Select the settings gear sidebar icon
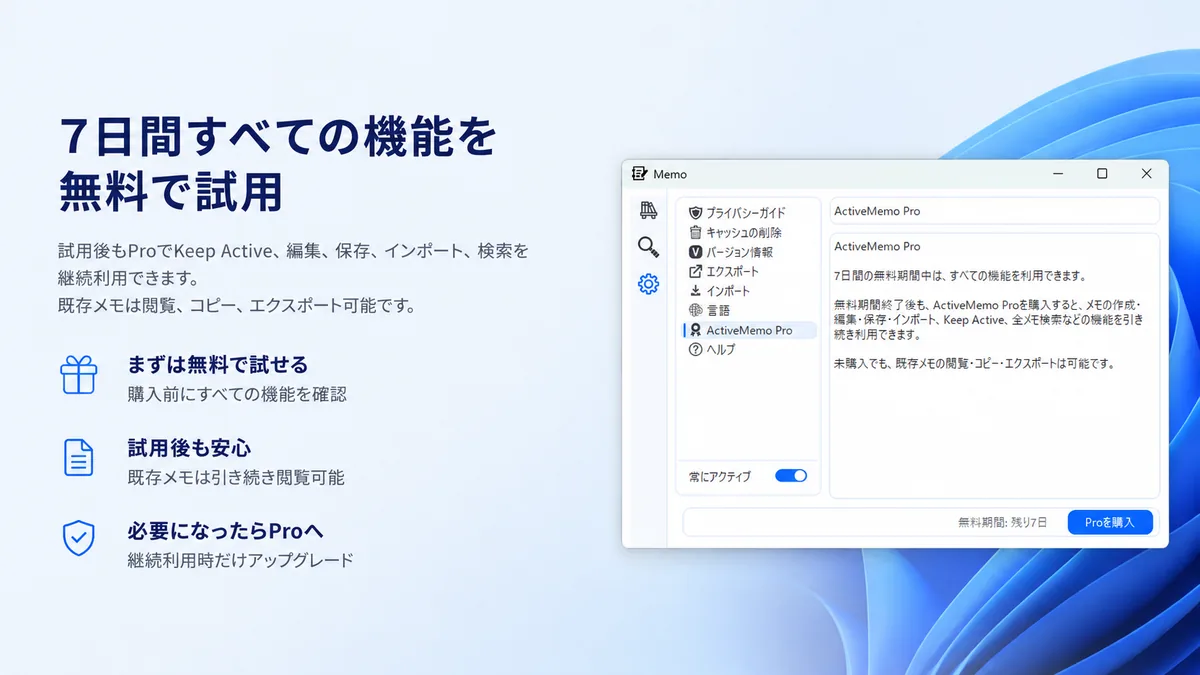The width and height of the screenshot is (1200, 675). tap(648, 284)
